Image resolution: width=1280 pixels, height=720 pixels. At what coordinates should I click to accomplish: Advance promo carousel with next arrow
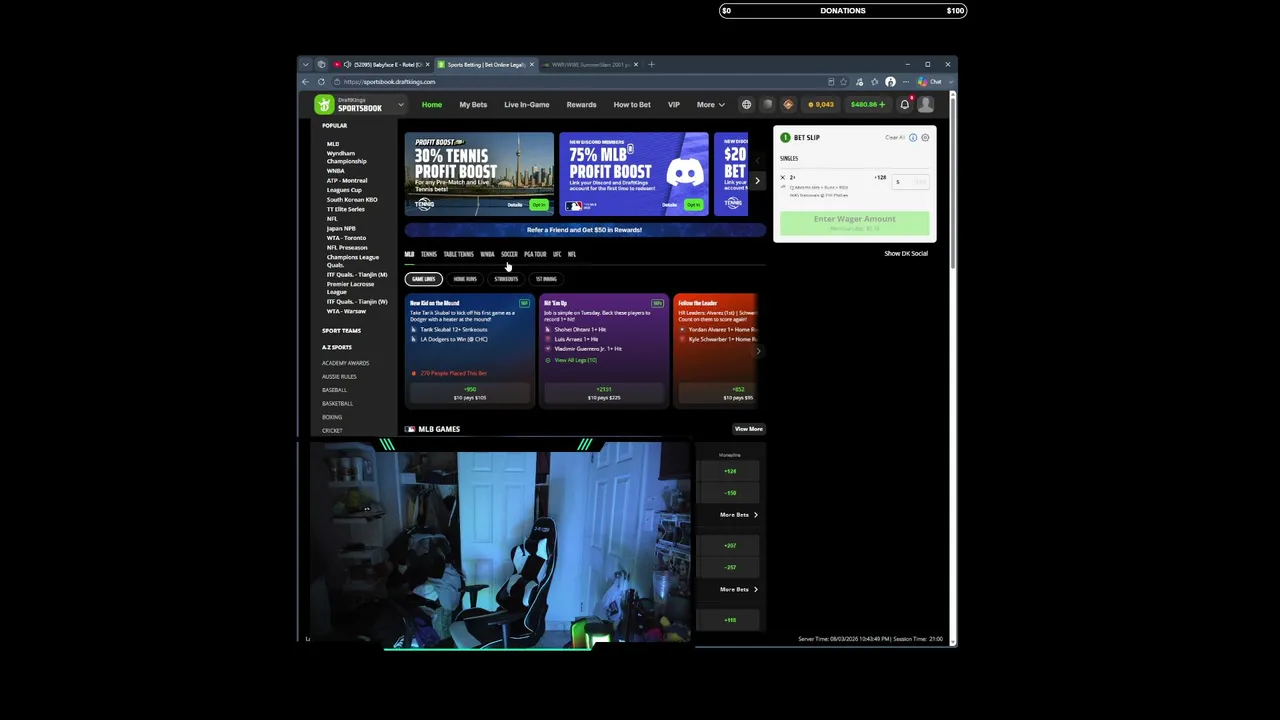pyautogui.click(x=757, y=181)
